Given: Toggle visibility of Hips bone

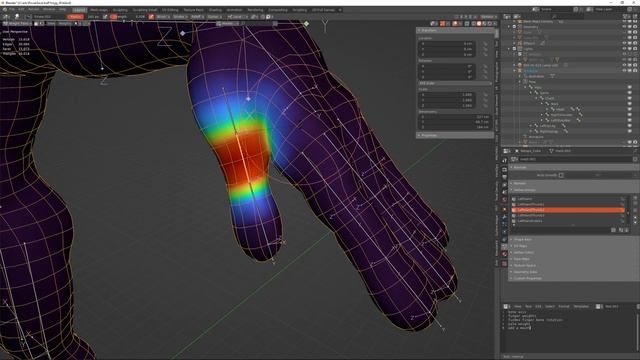Looking at the screenshot, I should pyautogui.click(x=629, y=87).
